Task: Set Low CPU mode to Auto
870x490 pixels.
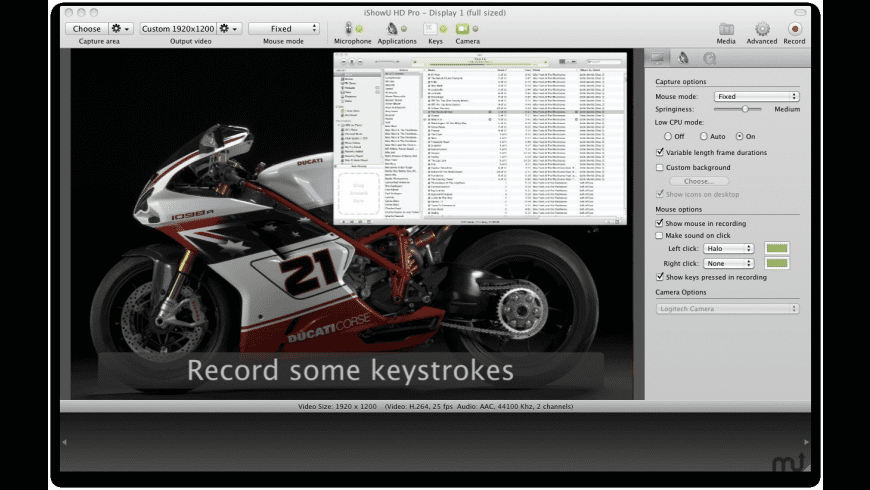Action: (x=704, y=136)
